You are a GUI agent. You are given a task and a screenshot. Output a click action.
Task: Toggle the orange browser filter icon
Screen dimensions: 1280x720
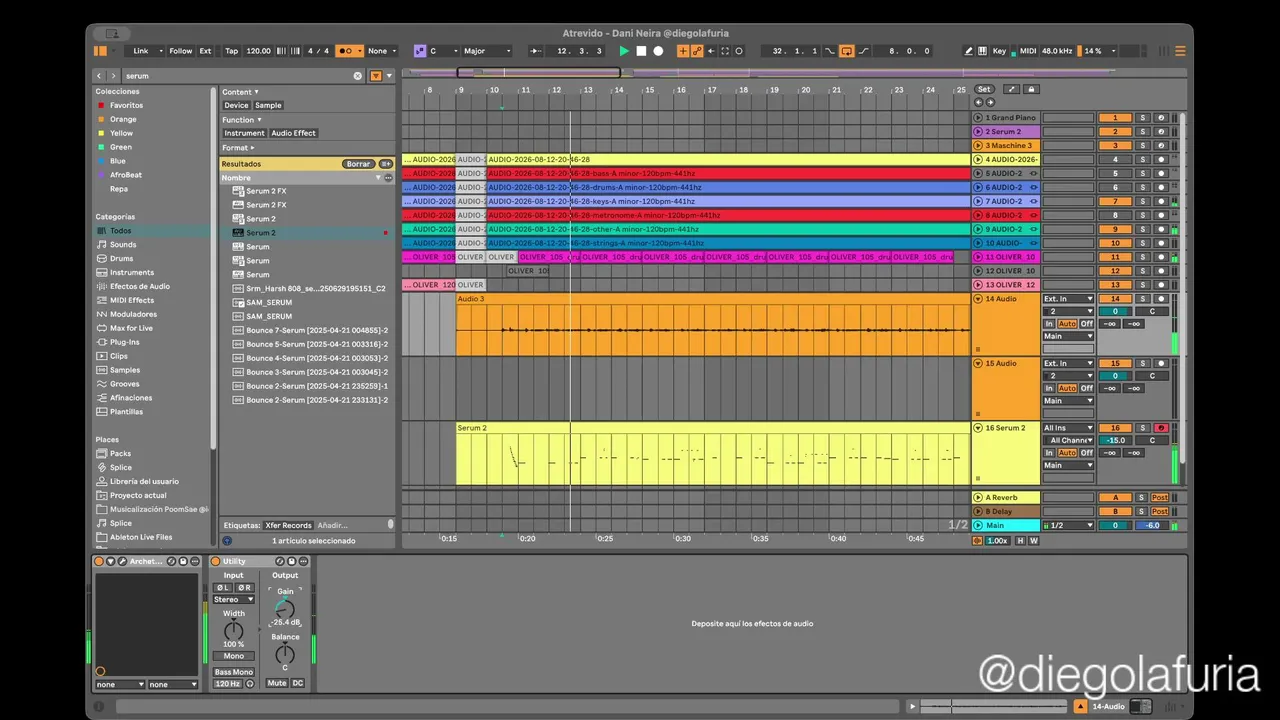pyautogui.click(x=376, y=76)
